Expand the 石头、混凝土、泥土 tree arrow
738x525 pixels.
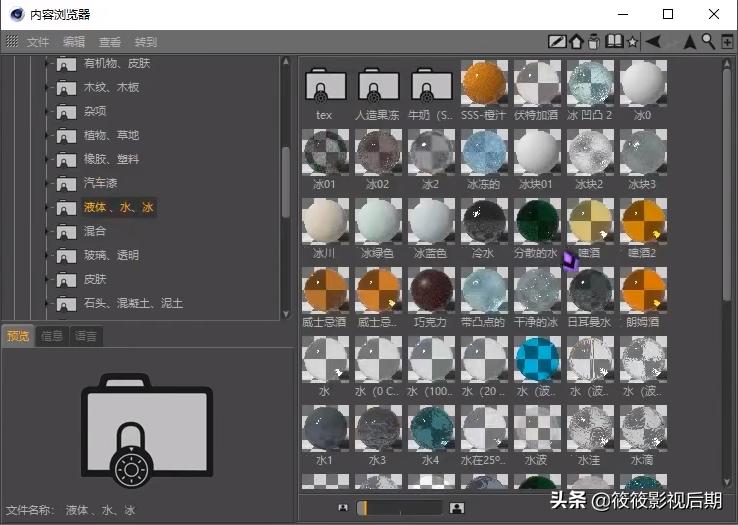point(46,303)
